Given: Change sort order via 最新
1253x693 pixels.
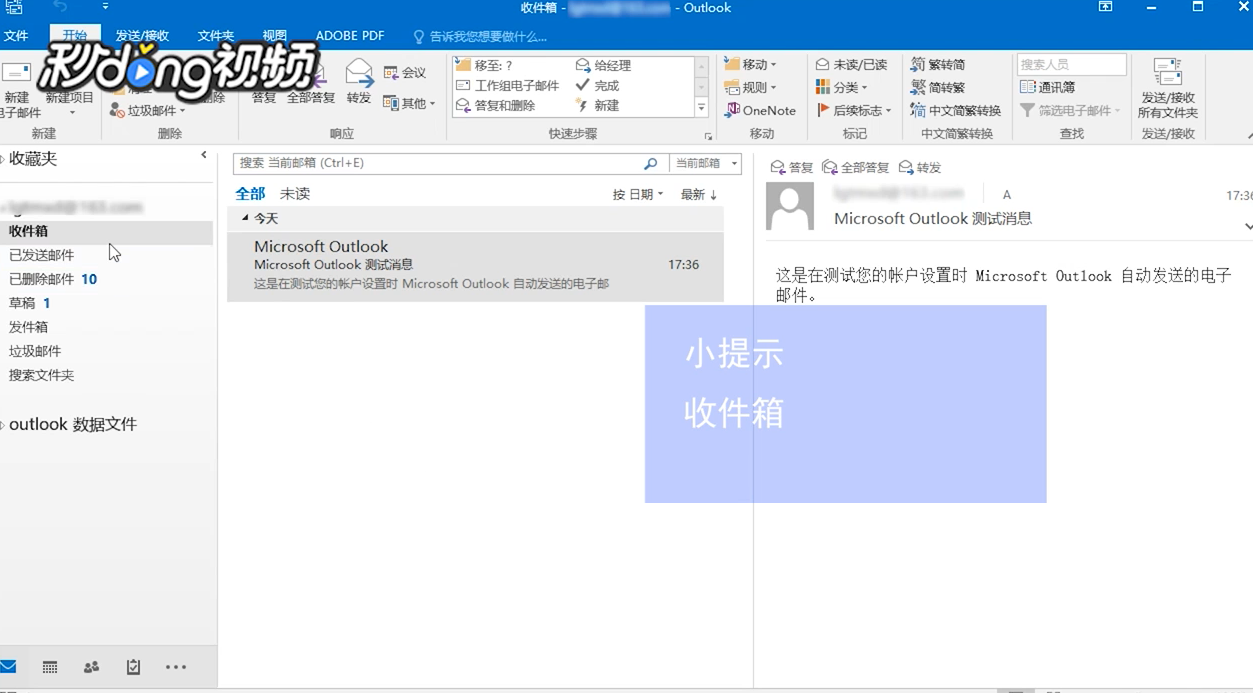Looking at the screenshot, I should tap(699, 194).
